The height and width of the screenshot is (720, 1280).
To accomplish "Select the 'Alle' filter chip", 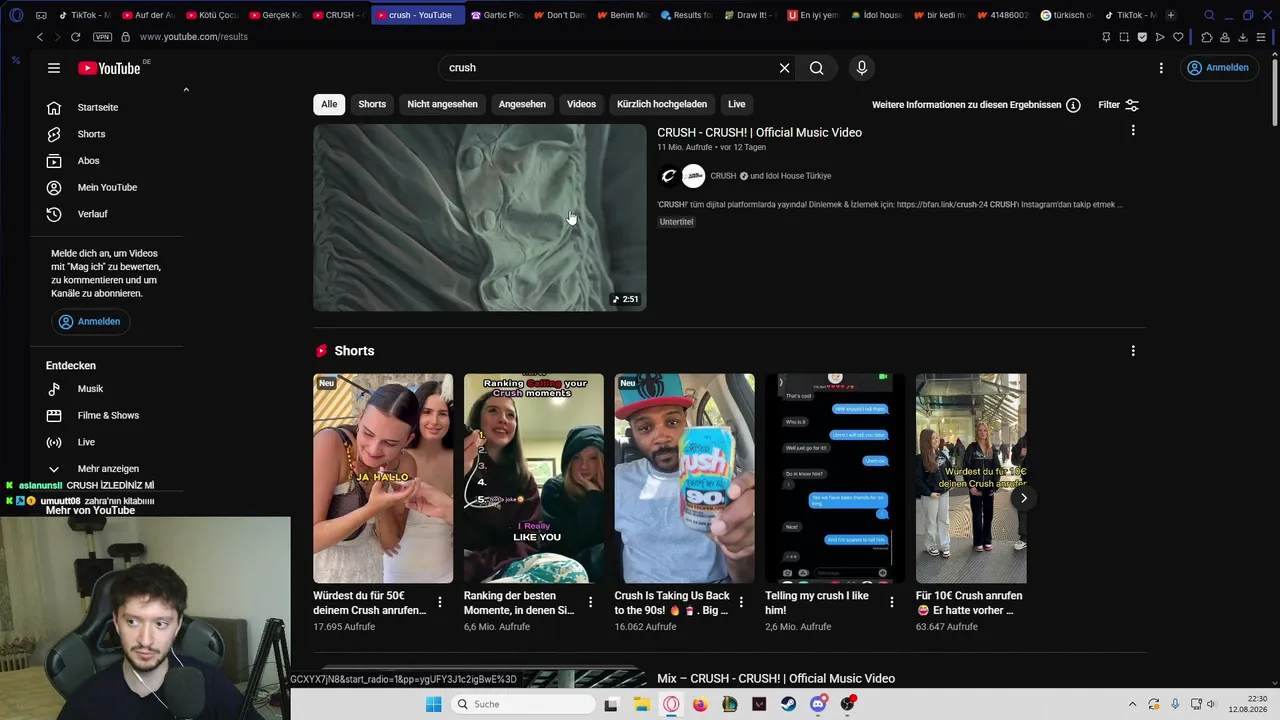I will click(x=329, y=104).
